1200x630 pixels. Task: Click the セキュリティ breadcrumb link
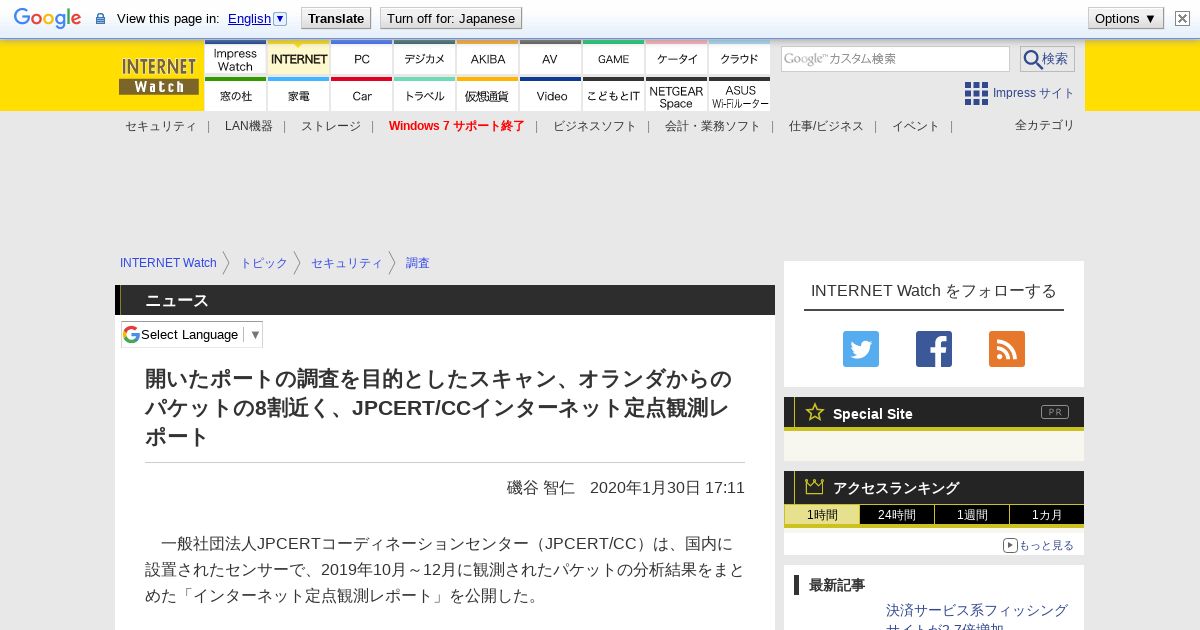346,263
